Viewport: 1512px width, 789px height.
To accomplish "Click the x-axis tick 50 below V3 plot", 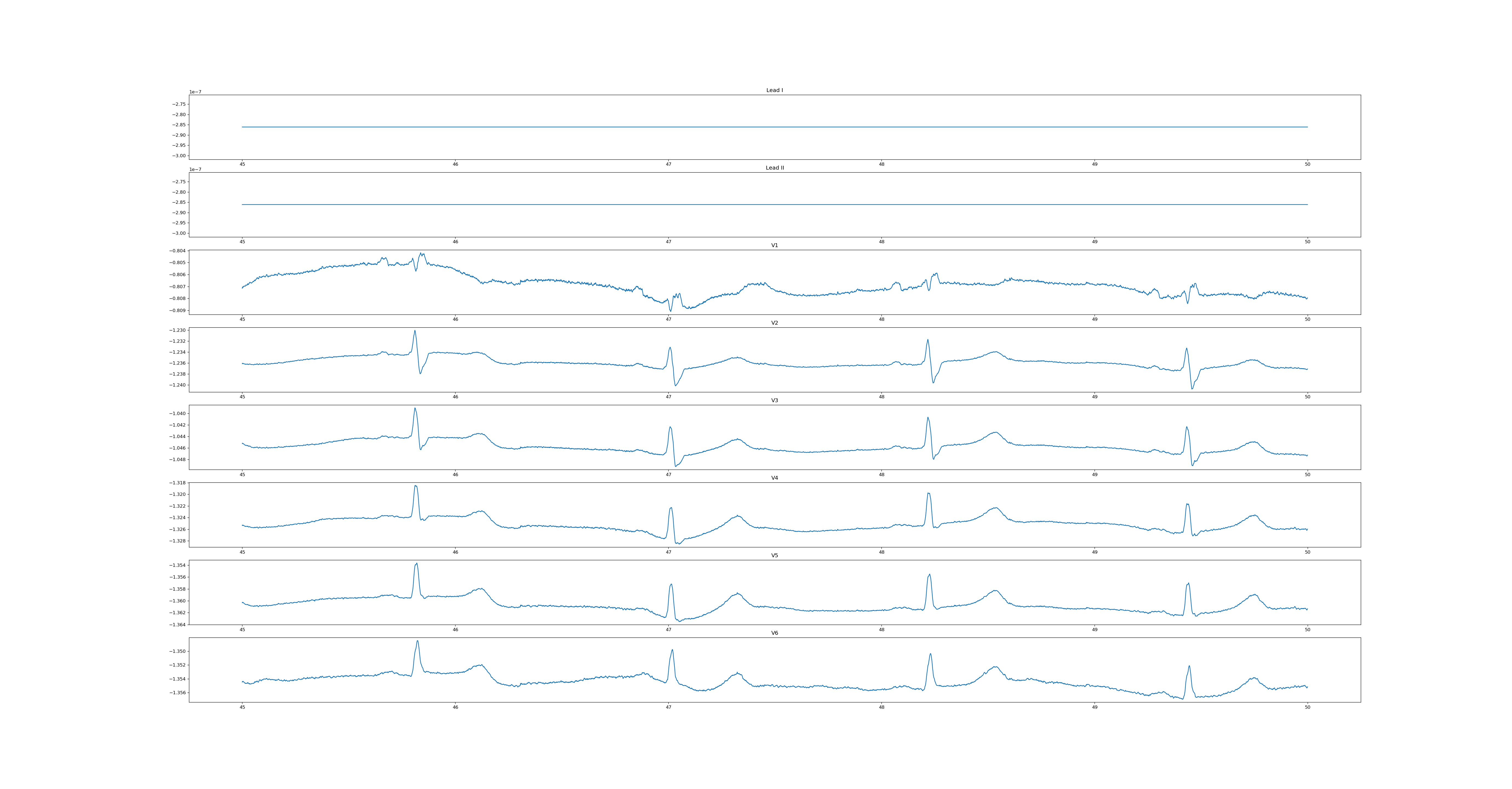I will [1307, 474].
